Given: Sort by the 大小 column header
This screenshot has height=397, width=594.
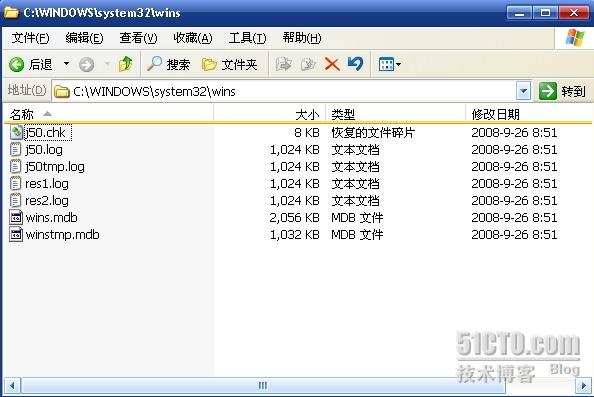Looking at the screenshot, I should 270,114.
